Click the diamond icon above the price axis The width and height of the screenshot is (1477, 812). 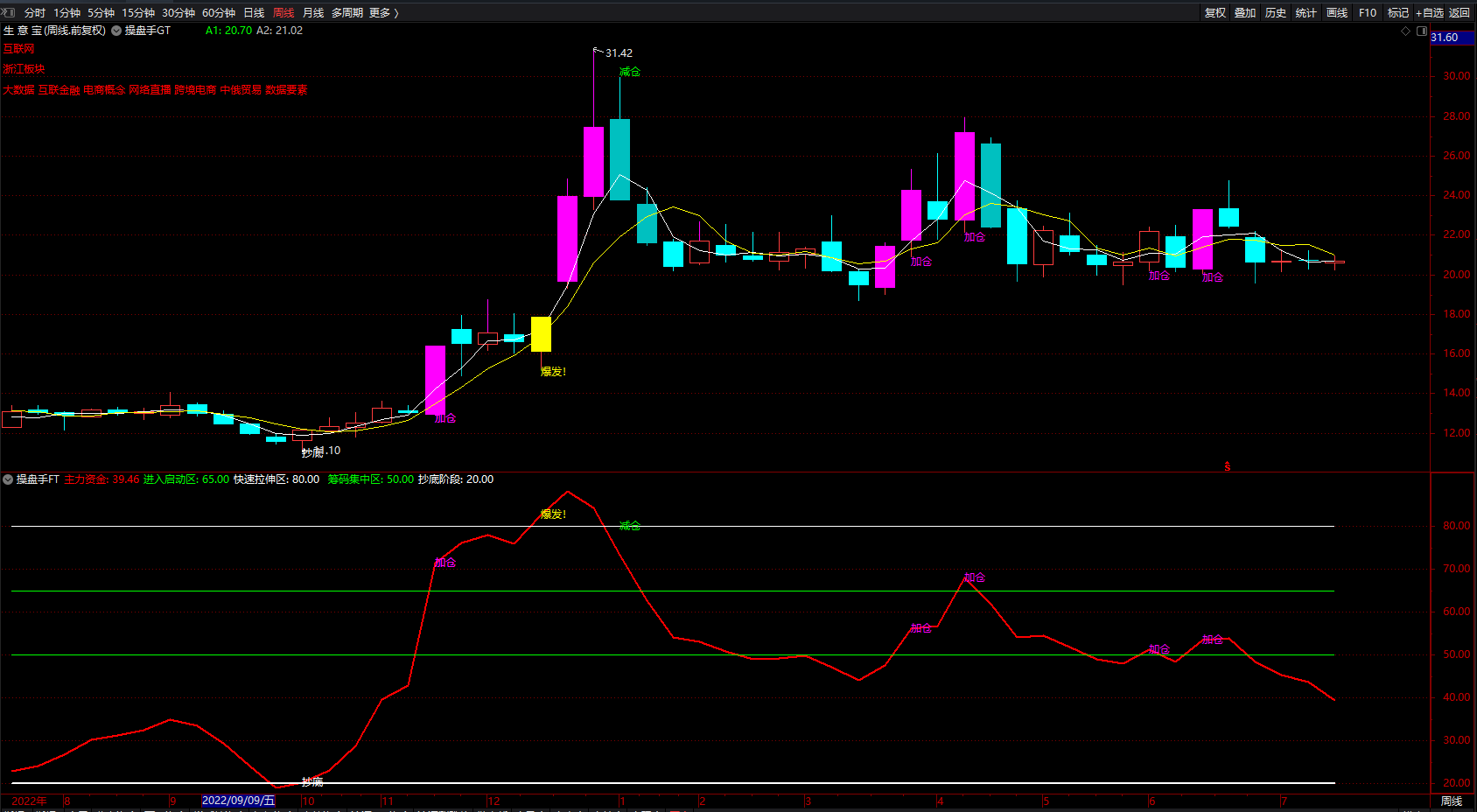pyautogui.click(x=1406, y=31)
